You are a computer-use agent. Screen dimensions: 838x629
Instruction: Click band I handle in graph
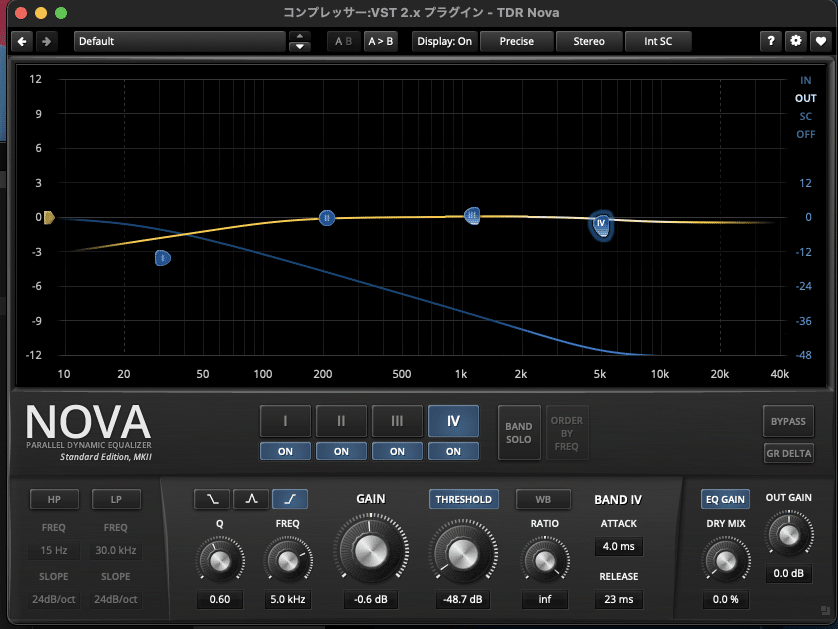point(162,258)
